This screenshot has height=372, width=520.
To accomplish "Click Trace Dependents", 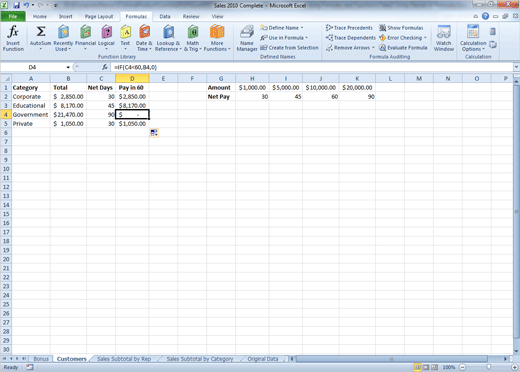I will (351, 38).
